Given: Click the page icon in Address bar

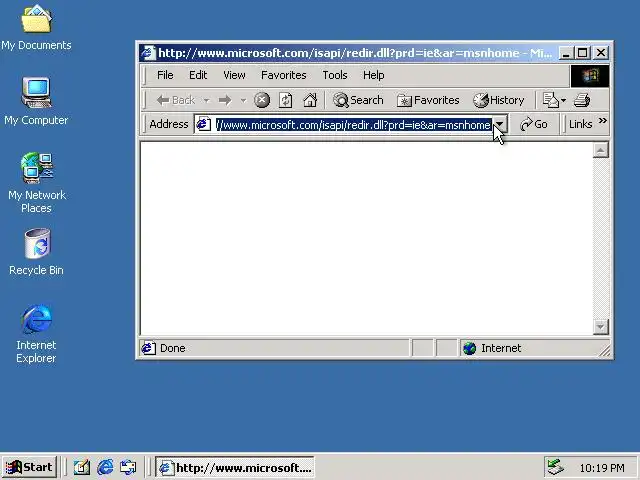Looking at the screenshot, I should click(x=203, y=124).
